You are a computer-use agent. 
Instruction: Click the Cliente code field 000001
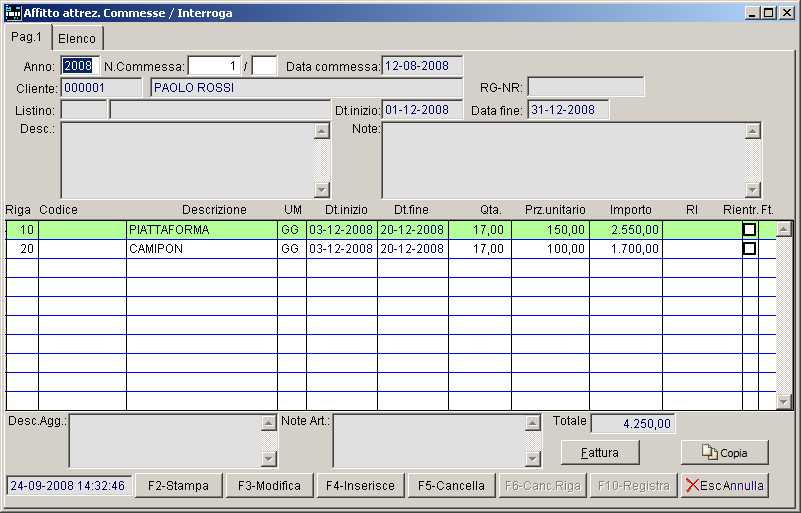coord(101,88)
